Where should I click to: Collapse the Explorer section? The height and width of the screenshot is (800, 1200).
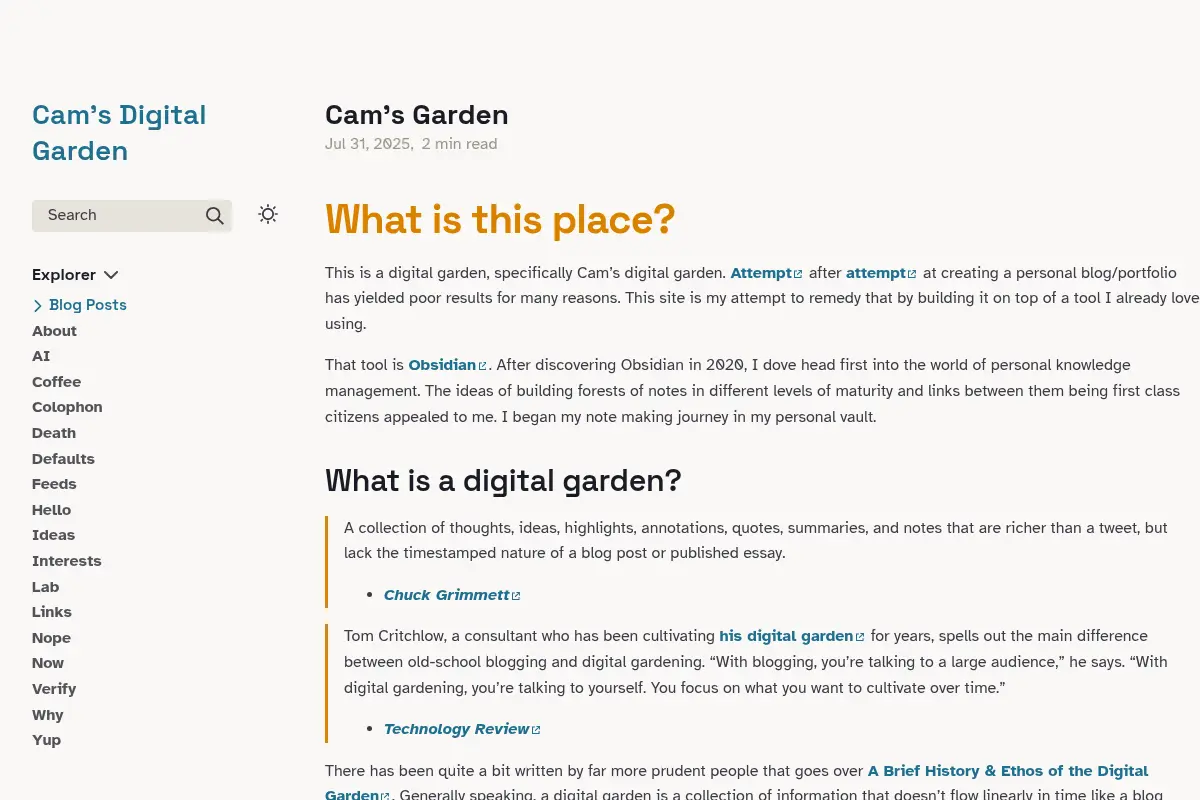click(x=75, y=275)
